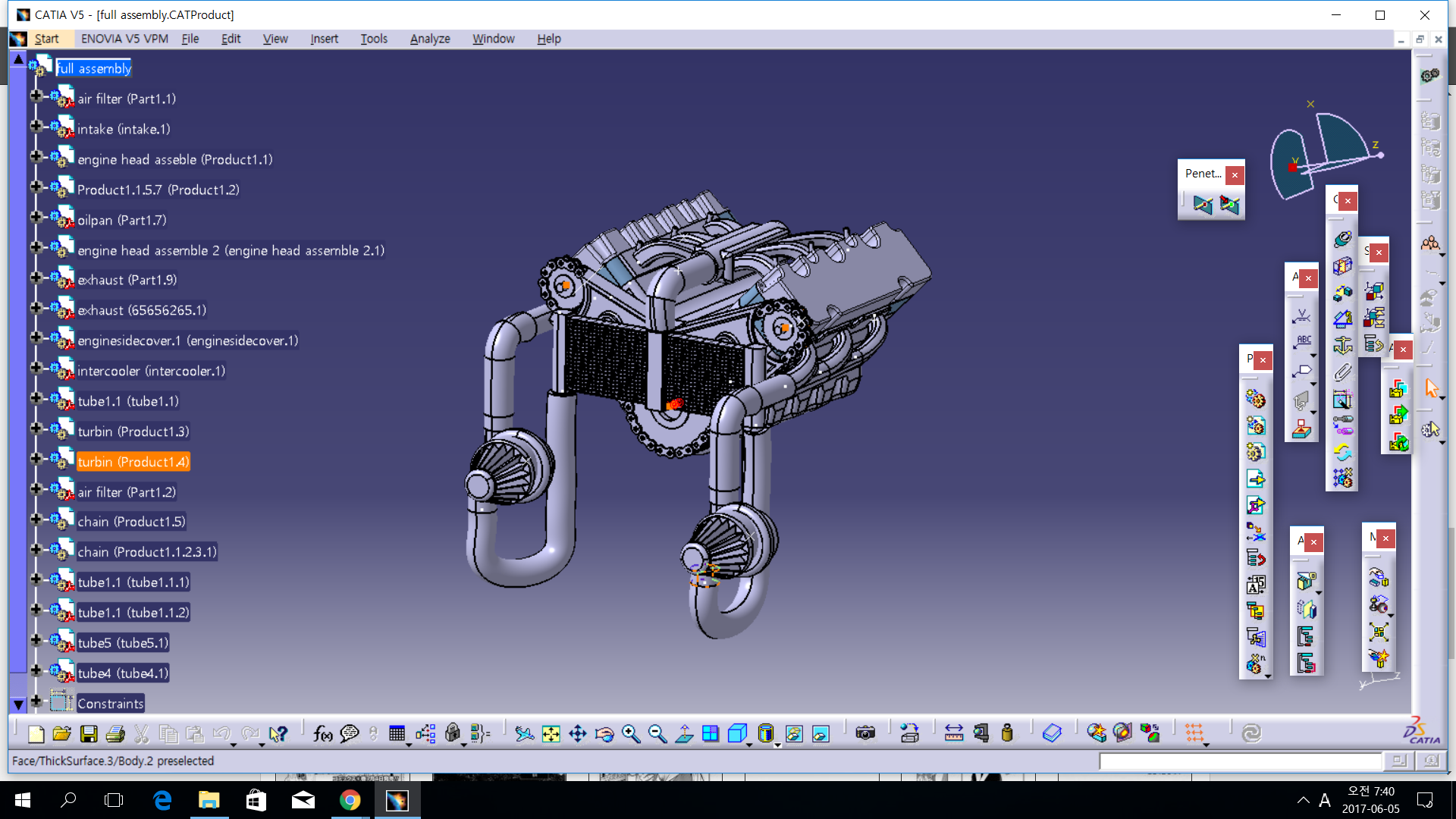Click the Normal View icon
This screenshot has width=1456, height=819.
pyautogui.click(x=684, y=733)
